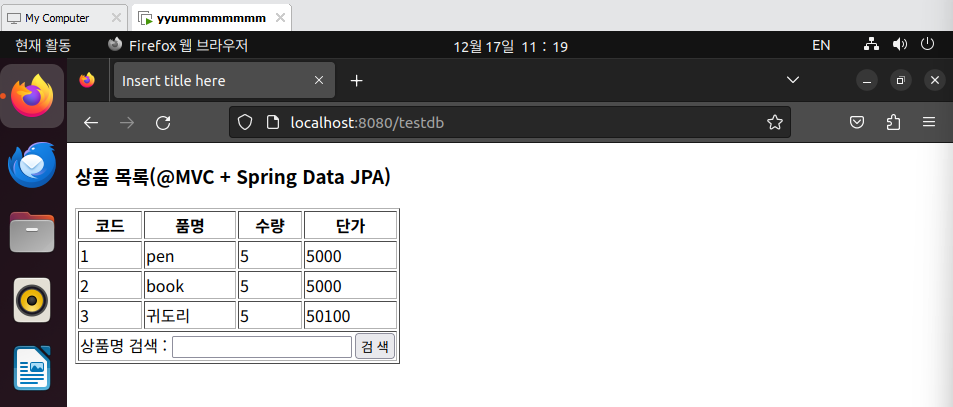This screenshot has width=953, height=407.
Task: Click the book product name cell
Action: (x=190, y=286)
